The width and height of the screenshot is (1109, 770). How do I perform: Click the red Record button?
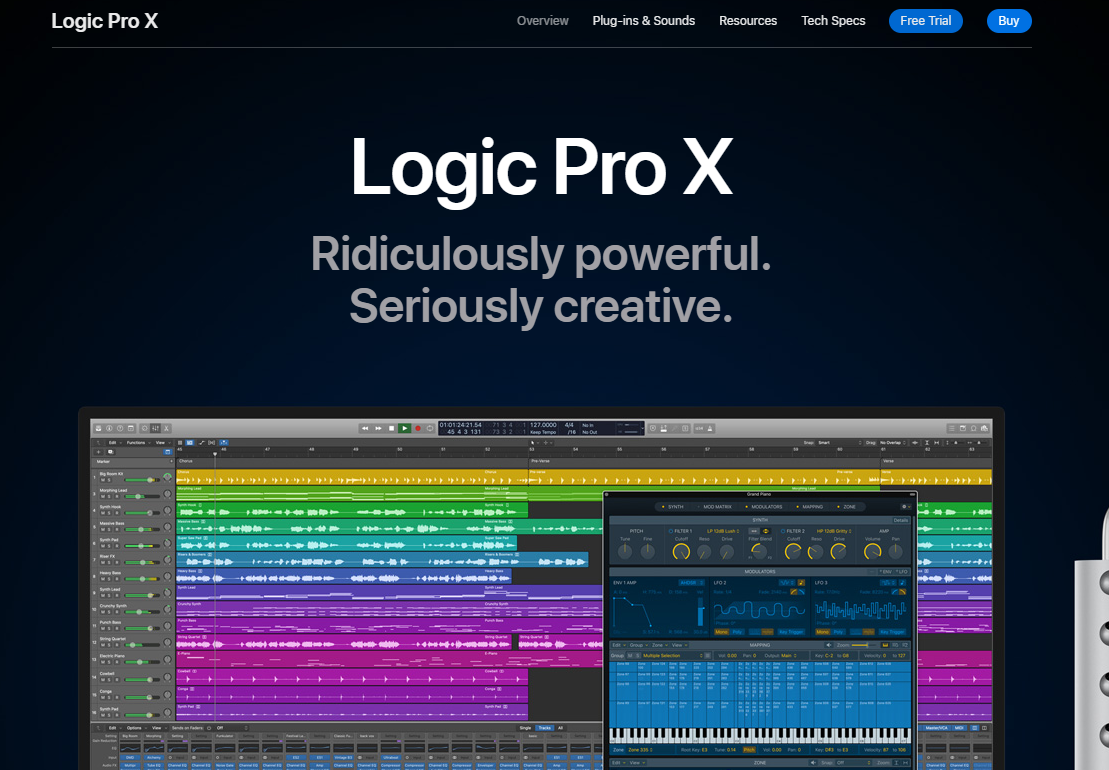tap(418, 428)
